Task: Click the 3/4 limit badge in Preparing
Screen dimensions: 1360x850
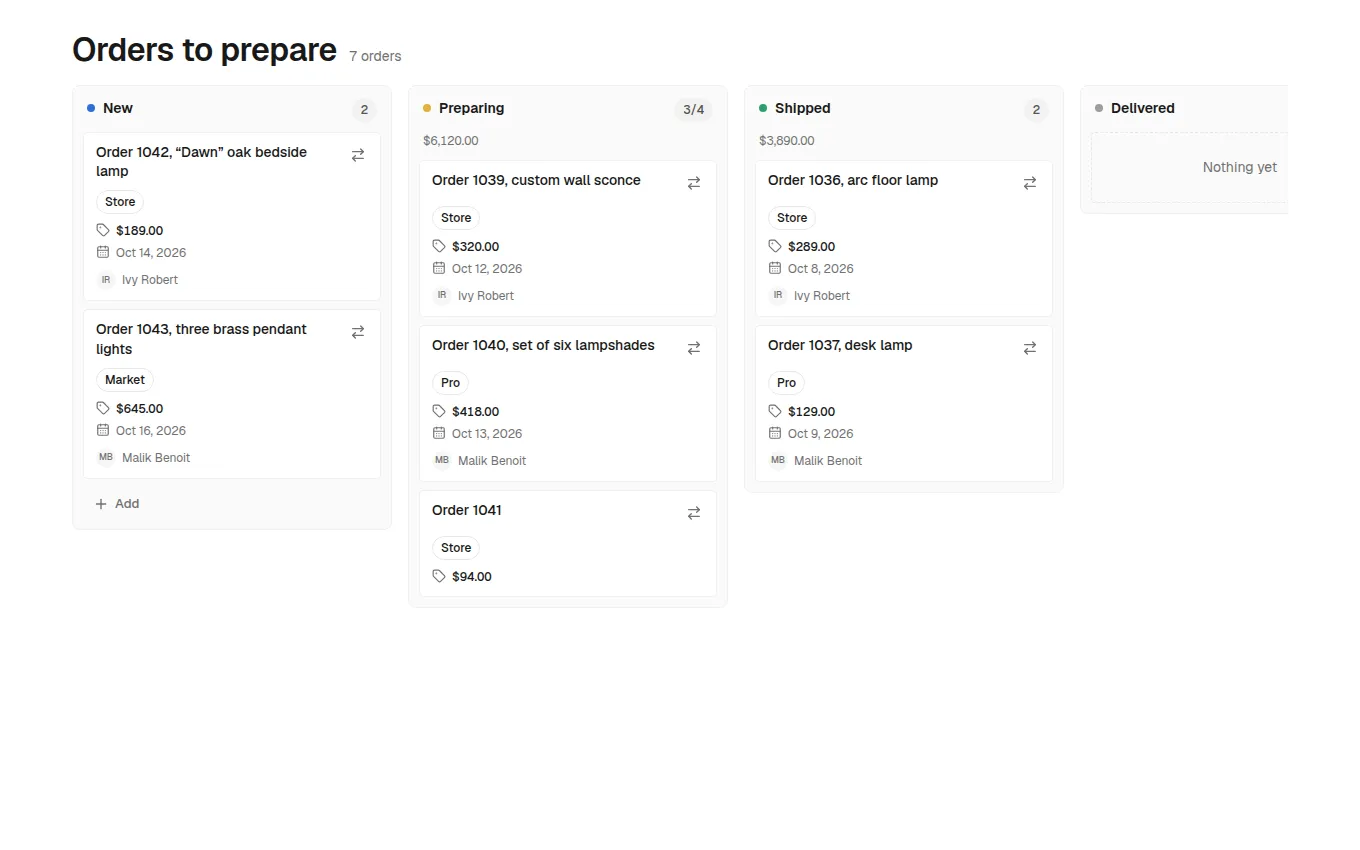Action: (694, 110)
